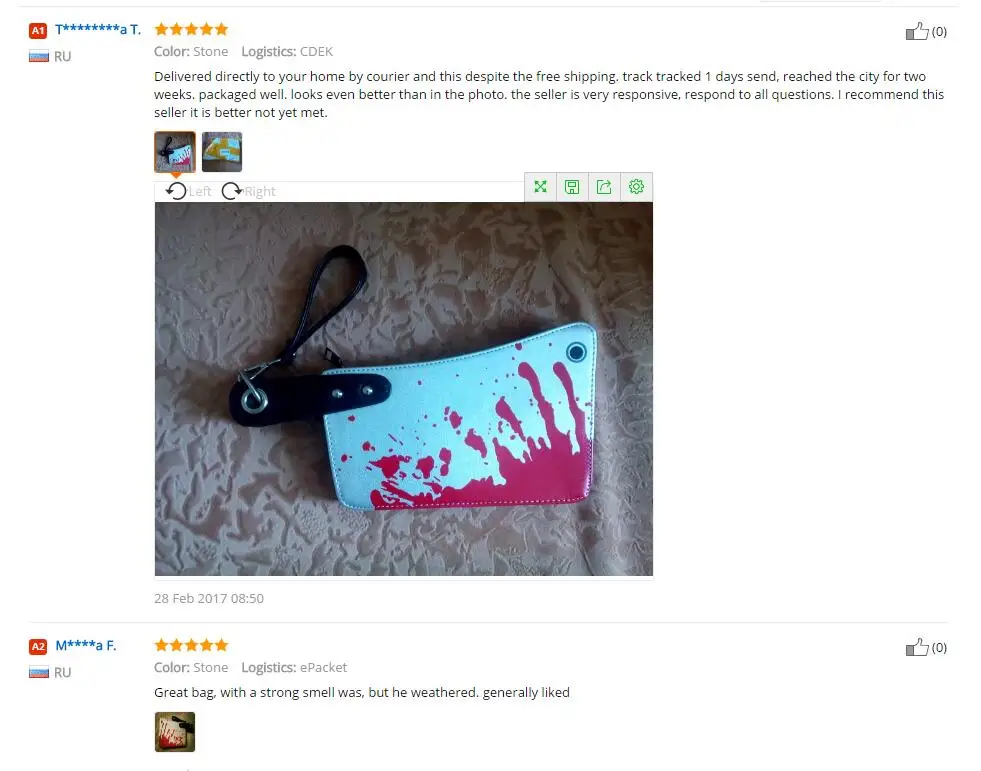Like M****a F.'s review with thumbs-up
This screenshot has height=771, width=981.
pos(917,646)
